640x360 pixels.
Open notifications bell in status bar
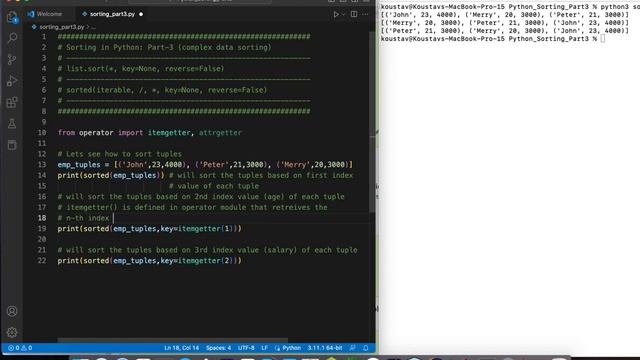pyautogui.click(x=366, y=348)
